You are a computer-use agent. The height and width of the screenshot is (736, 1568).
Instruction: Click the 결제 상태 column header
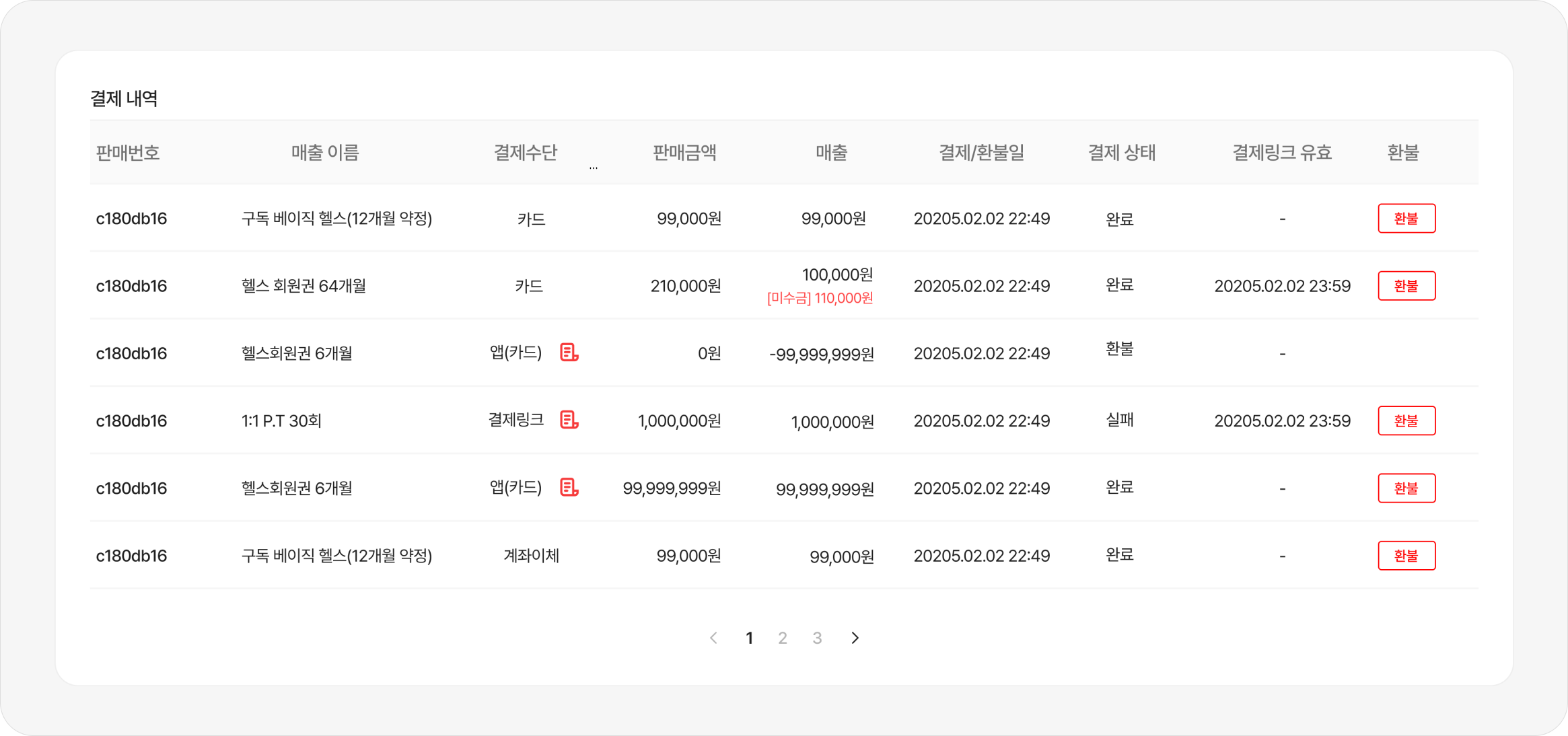tap(1121, 153)
